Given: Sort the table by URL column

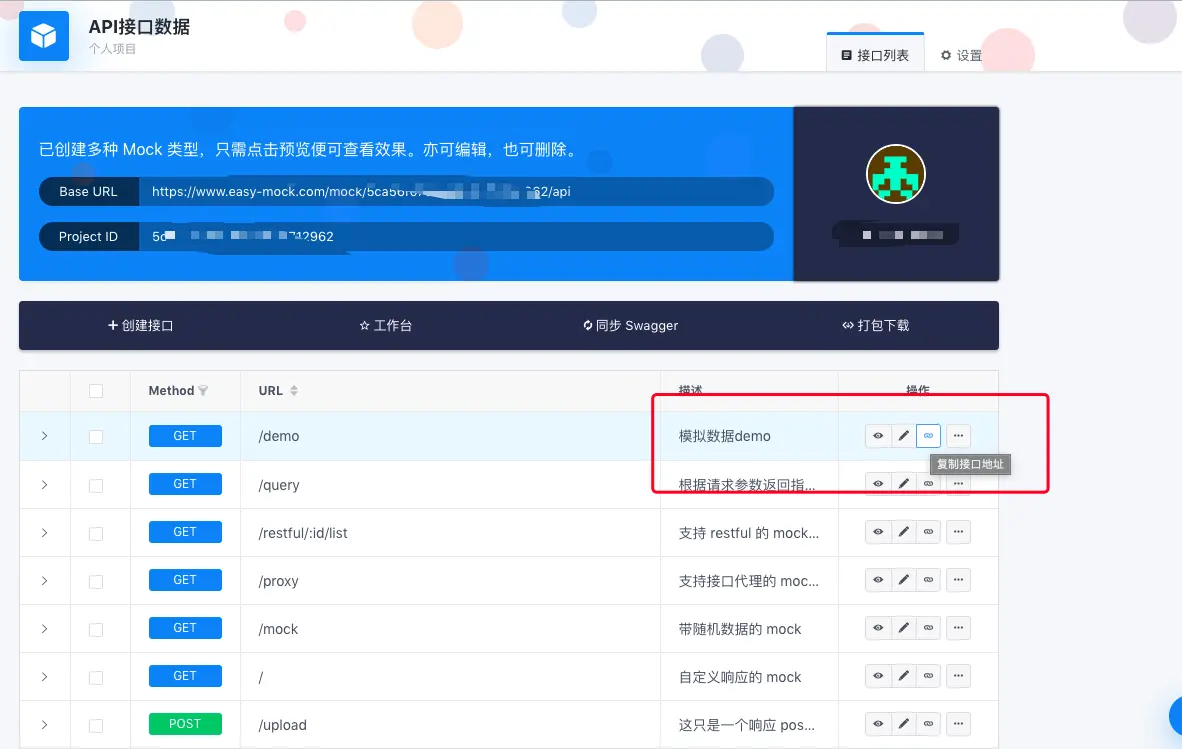Looking at the screenshot, I should 293,390.
